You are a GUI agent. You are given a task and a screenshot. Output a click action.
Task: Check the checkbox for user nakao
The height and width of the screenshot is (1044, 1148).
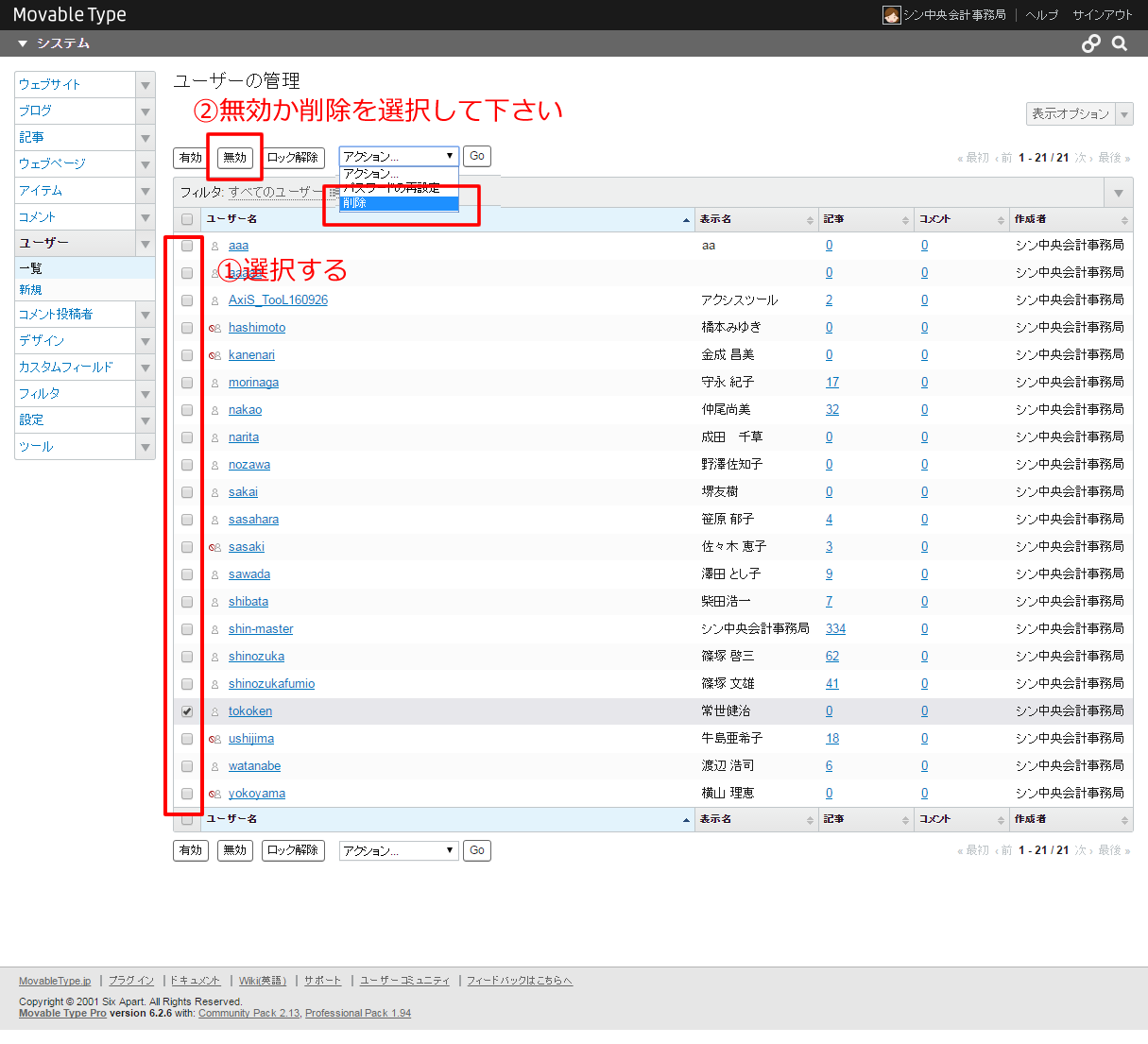point(187,410)
